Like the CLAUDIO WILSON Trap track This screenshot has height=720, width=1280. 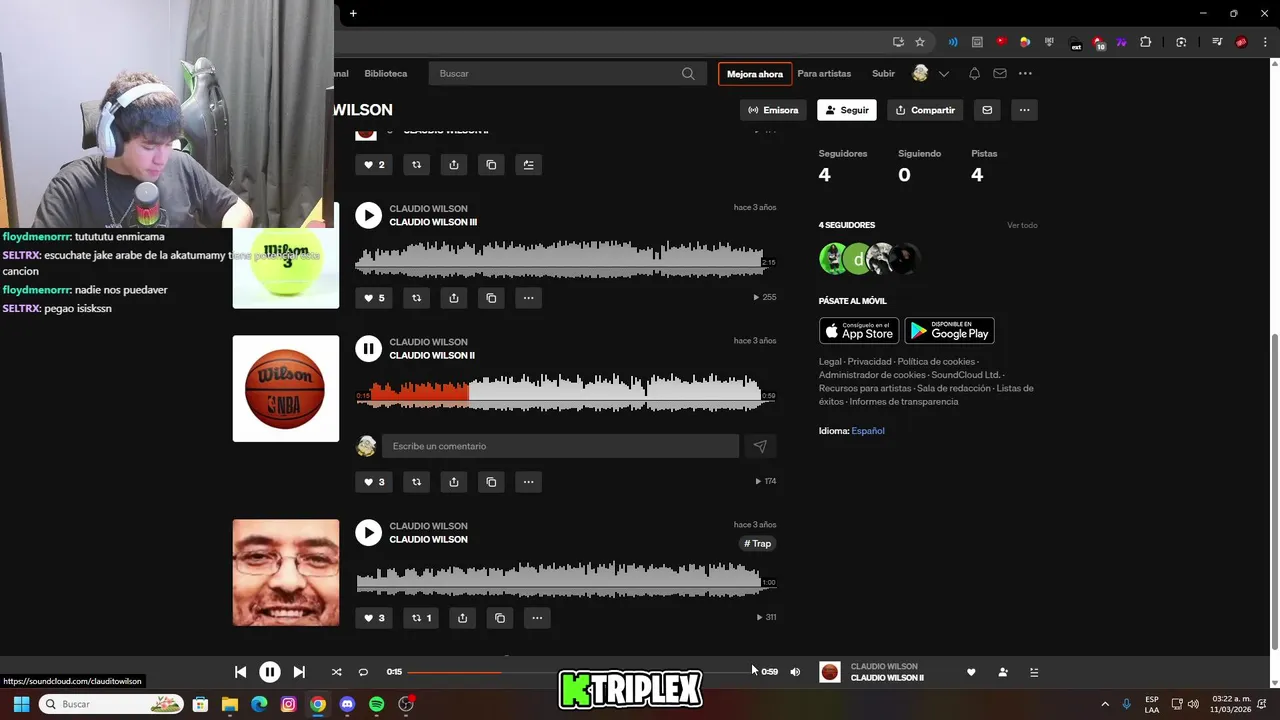tap(374, 618)
